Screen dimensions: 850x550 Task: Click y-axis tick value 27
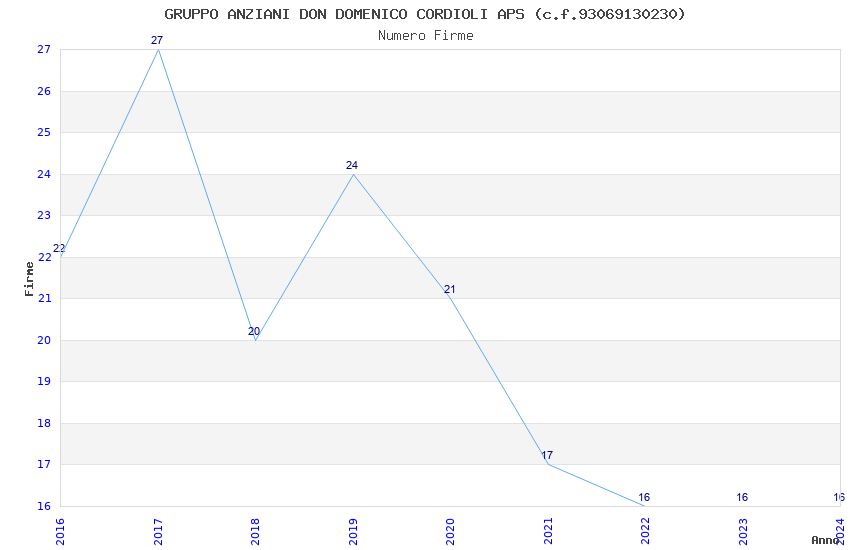pos(44,49)
